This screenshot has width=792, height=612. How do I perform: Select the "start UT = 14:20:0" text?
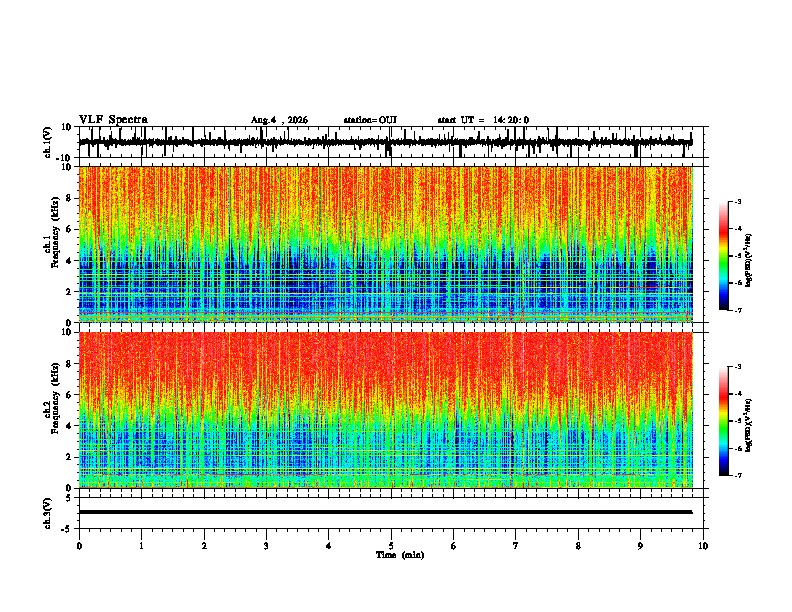tap(483, 120)
